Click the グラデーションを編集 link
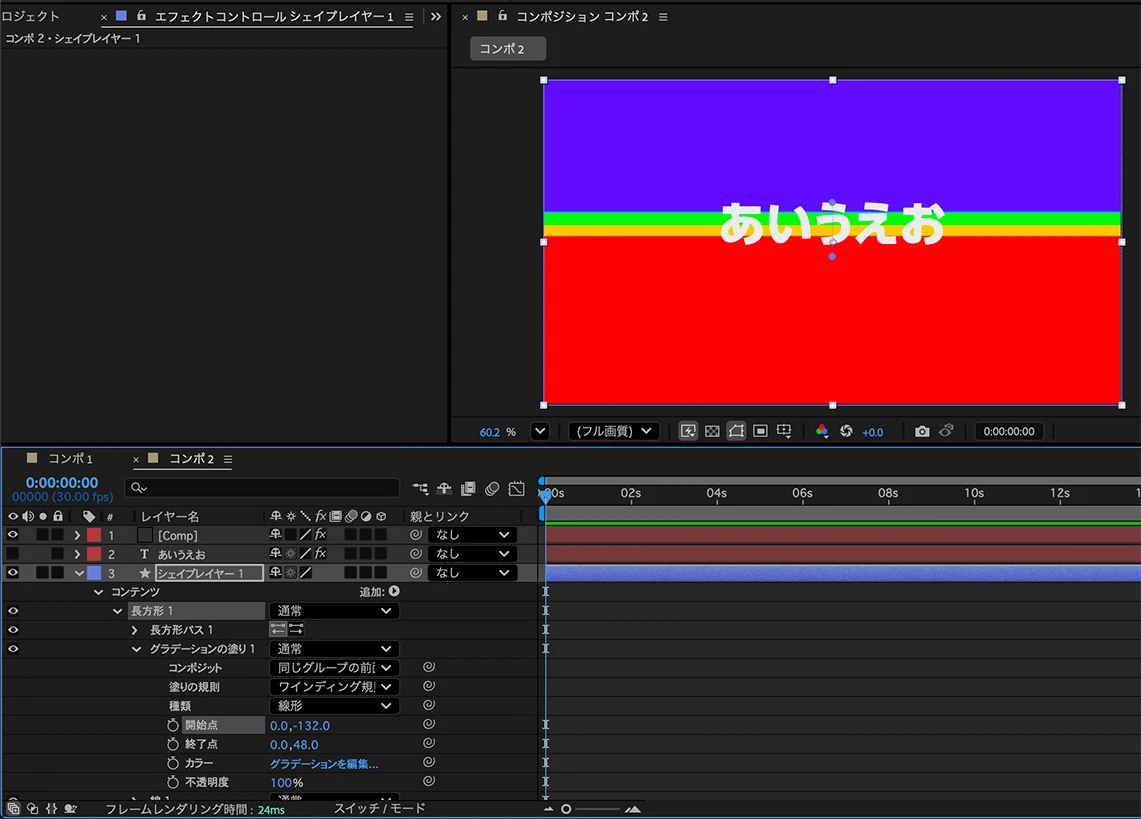 (324, 764)
